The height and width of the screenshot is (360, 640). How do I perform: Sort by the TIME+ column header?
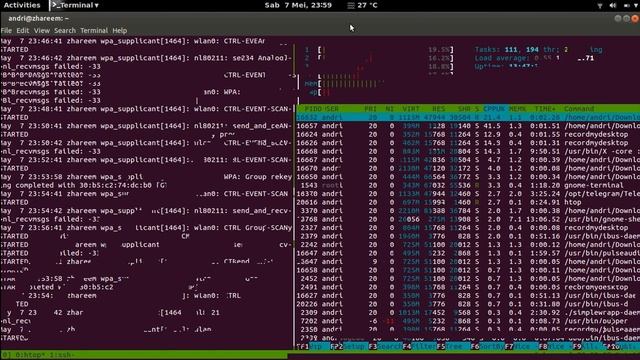click(545, 109)
